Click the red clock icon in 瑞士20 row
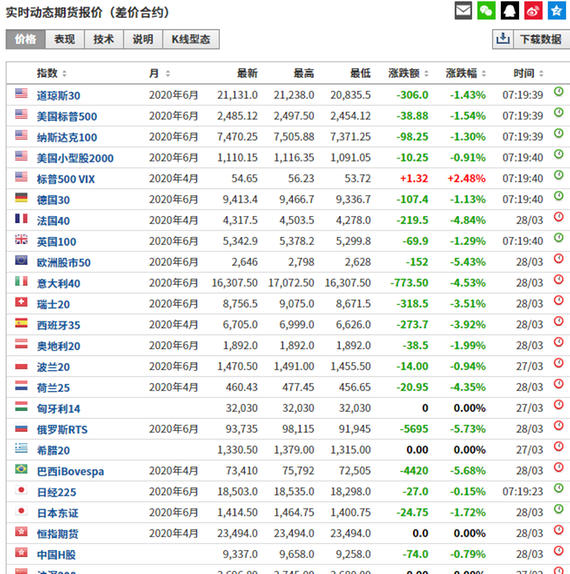Viewport: 570px width, 574px height. click(558, 300)
